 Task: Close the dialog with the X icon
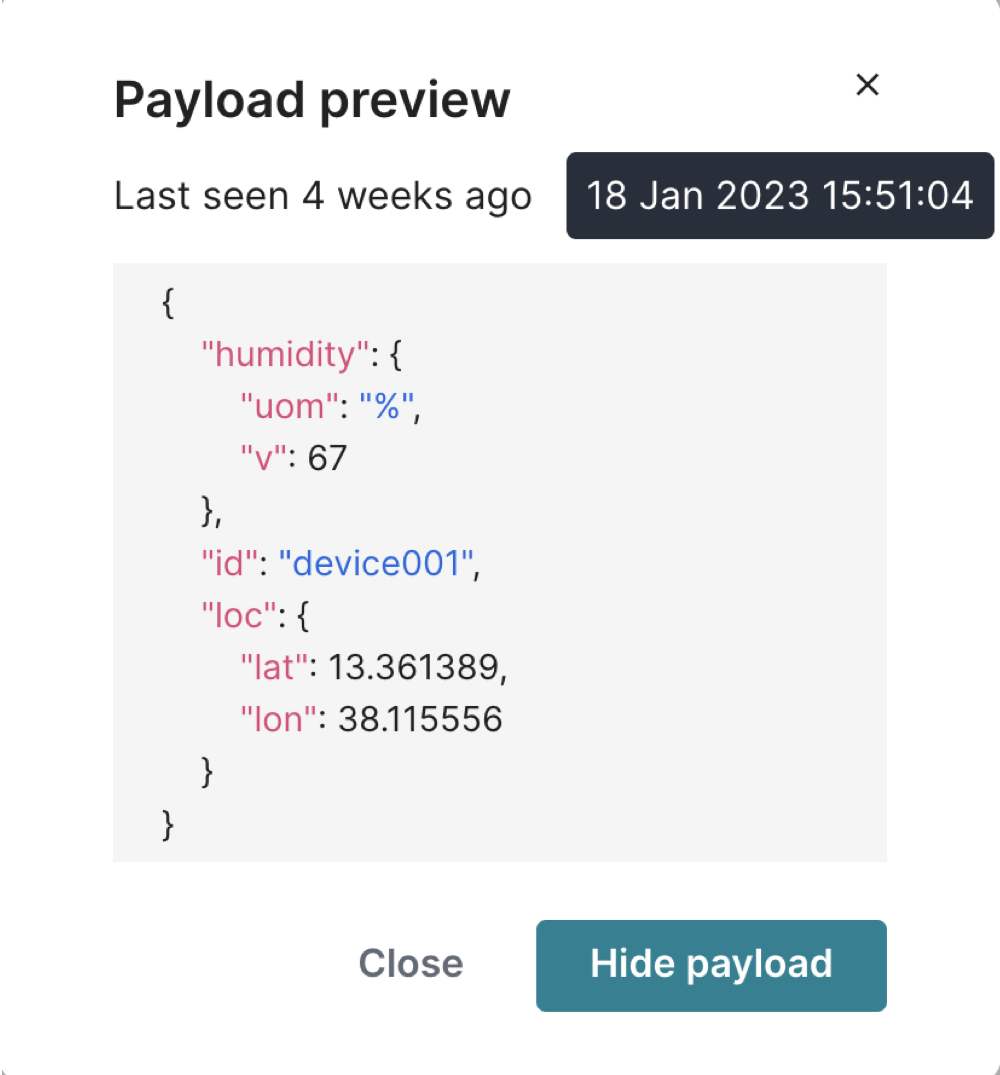(867, 85)
